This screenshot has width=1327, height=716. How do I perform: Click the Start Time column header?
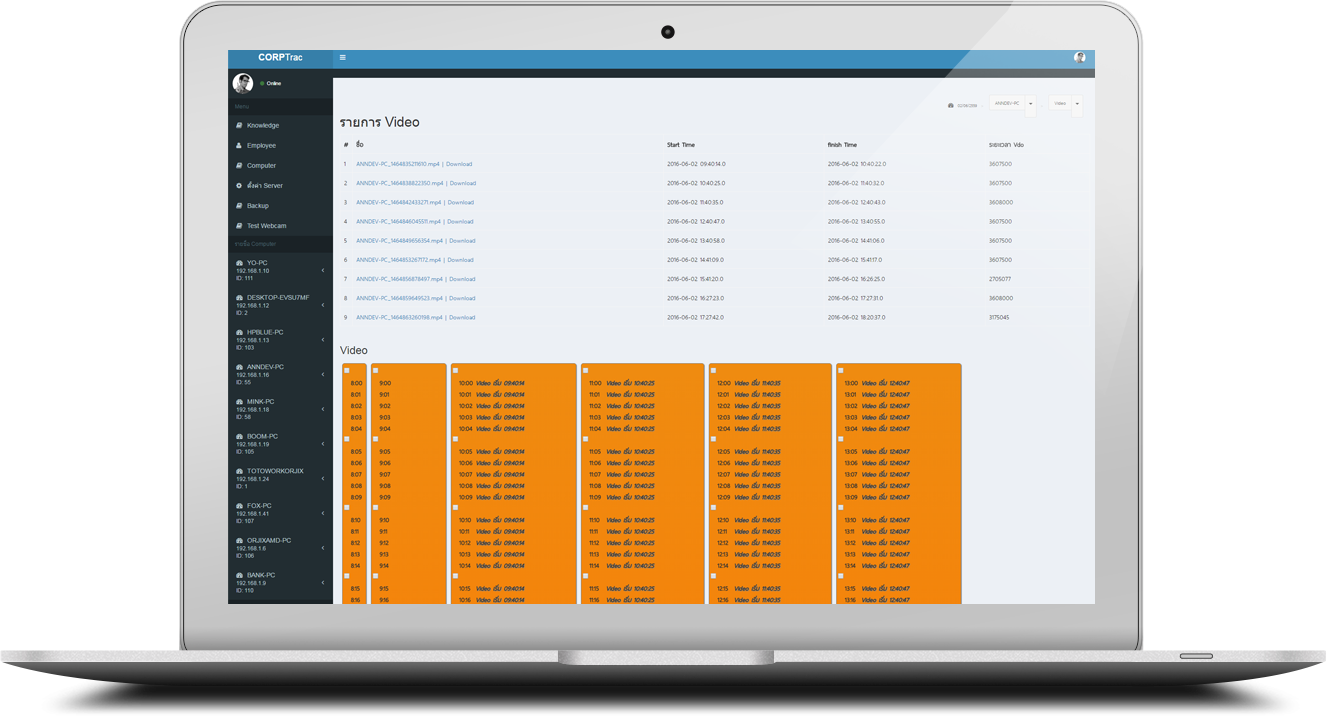click(681, 145)
